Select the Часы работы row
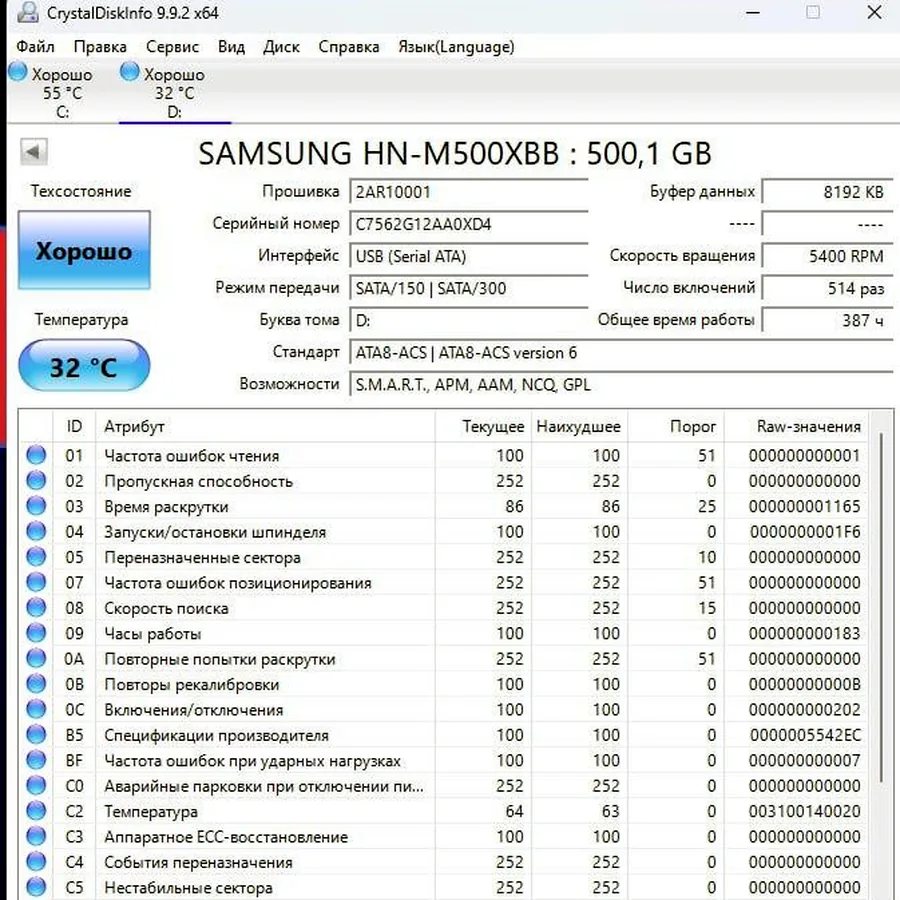 443,633
